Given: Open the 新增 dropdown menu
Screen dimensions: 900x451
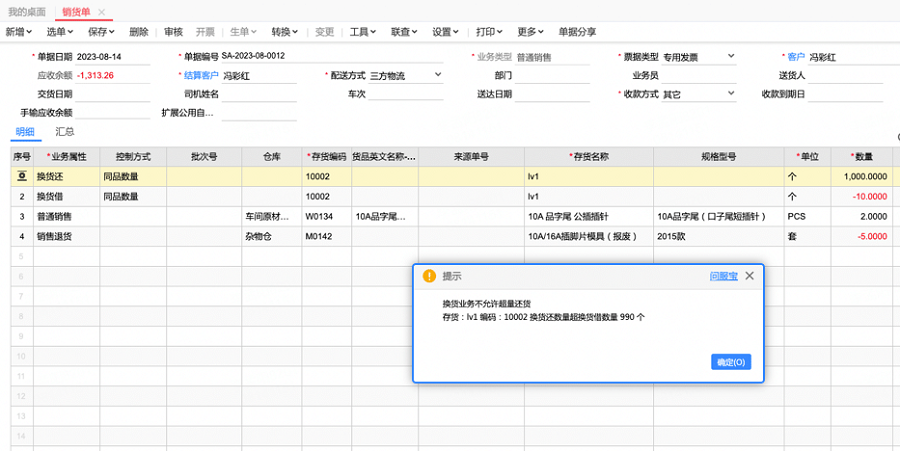Looking at the screenshot, I should pyautogui.click(x=18, y=32).
